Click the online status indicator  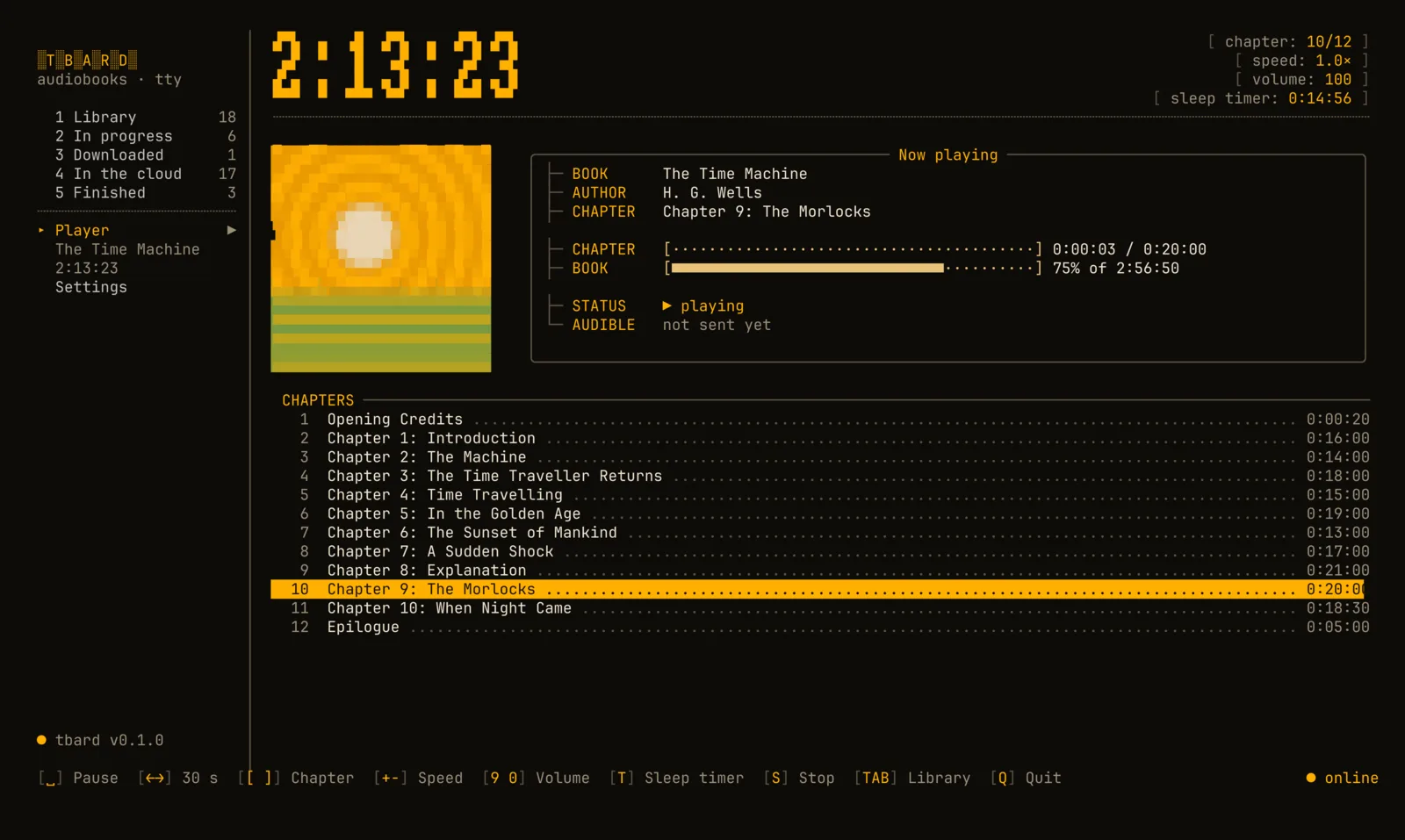pos(1342,778)
